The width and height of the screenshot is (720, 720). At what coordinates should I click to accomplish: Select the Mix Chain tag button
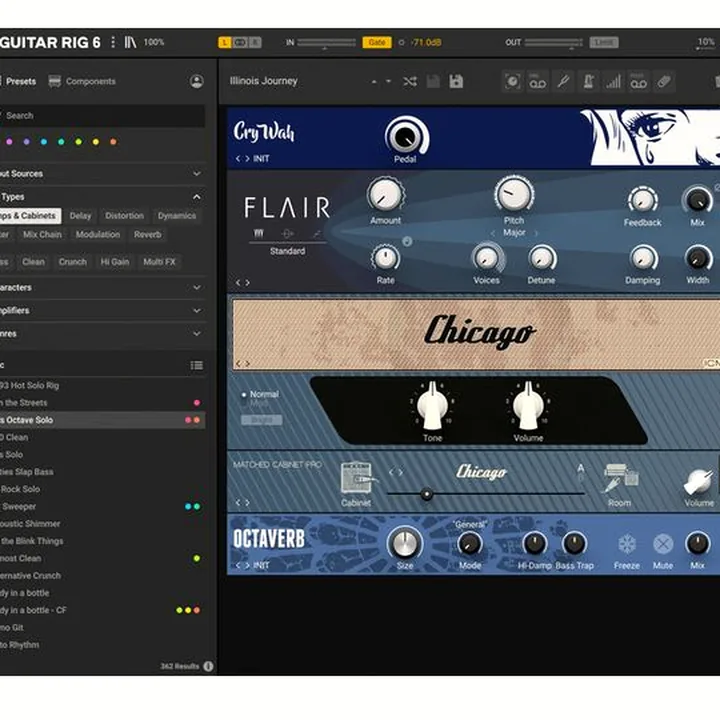point(42,235)
